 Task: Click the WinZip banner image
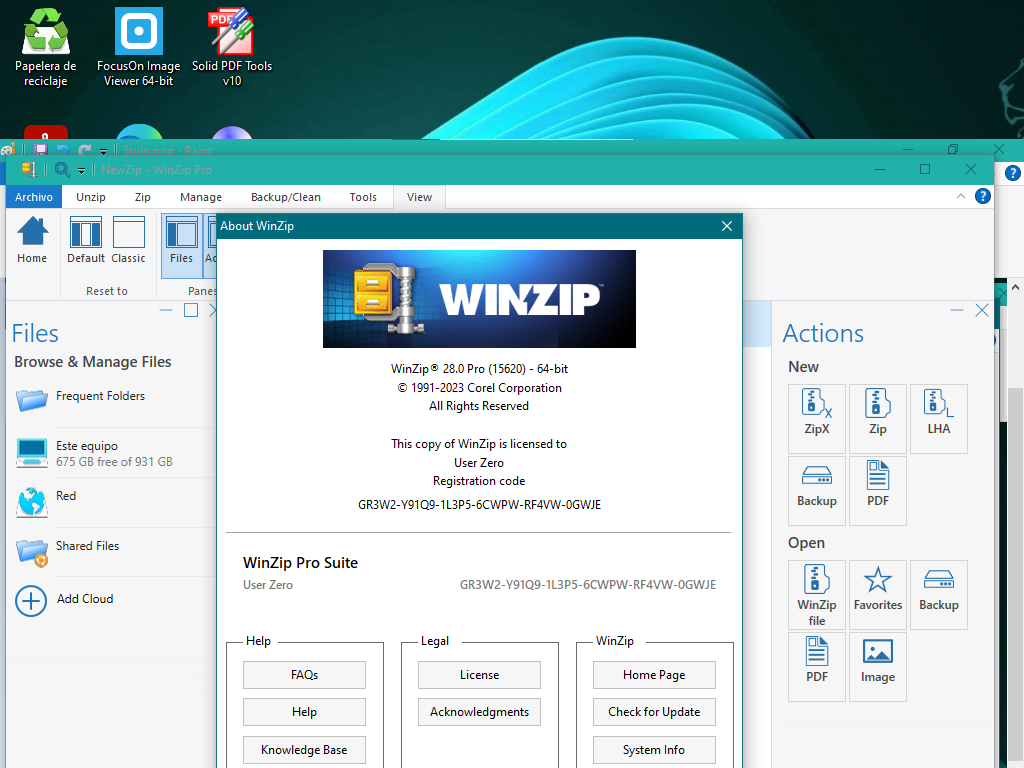479,298
